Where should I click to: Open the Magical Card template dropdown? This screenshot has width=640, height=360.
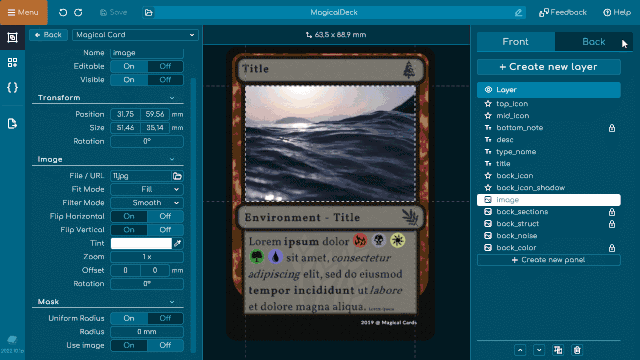tap(136, 35)
